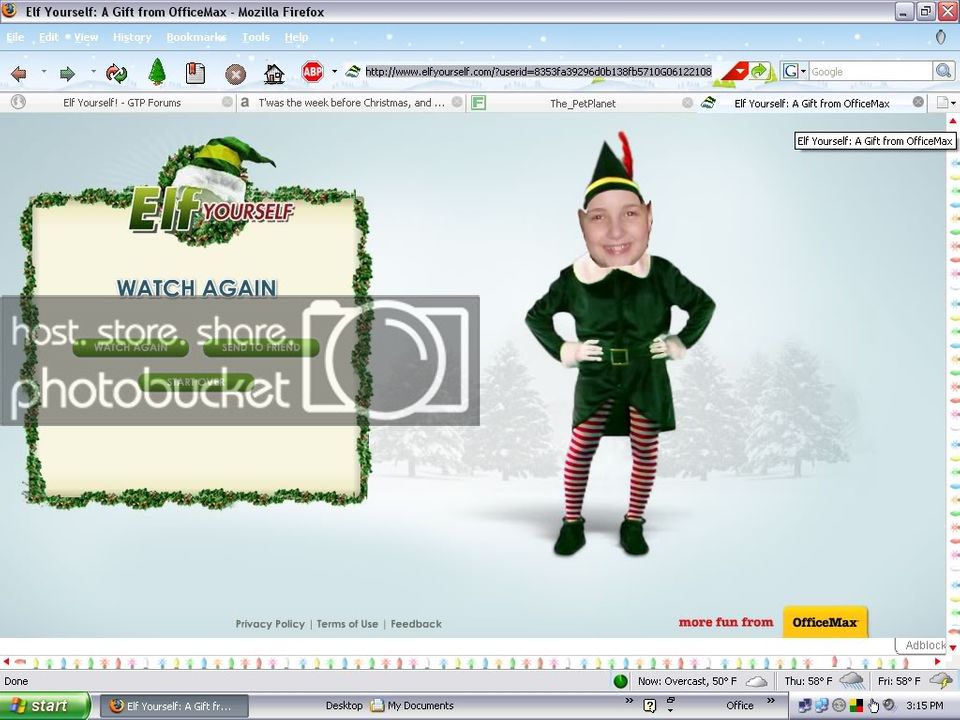The width and height of the screenshot is (960, 720).
Task: Select the Elf Yourself Firefox taskbar button
Action: click(174, 706)
